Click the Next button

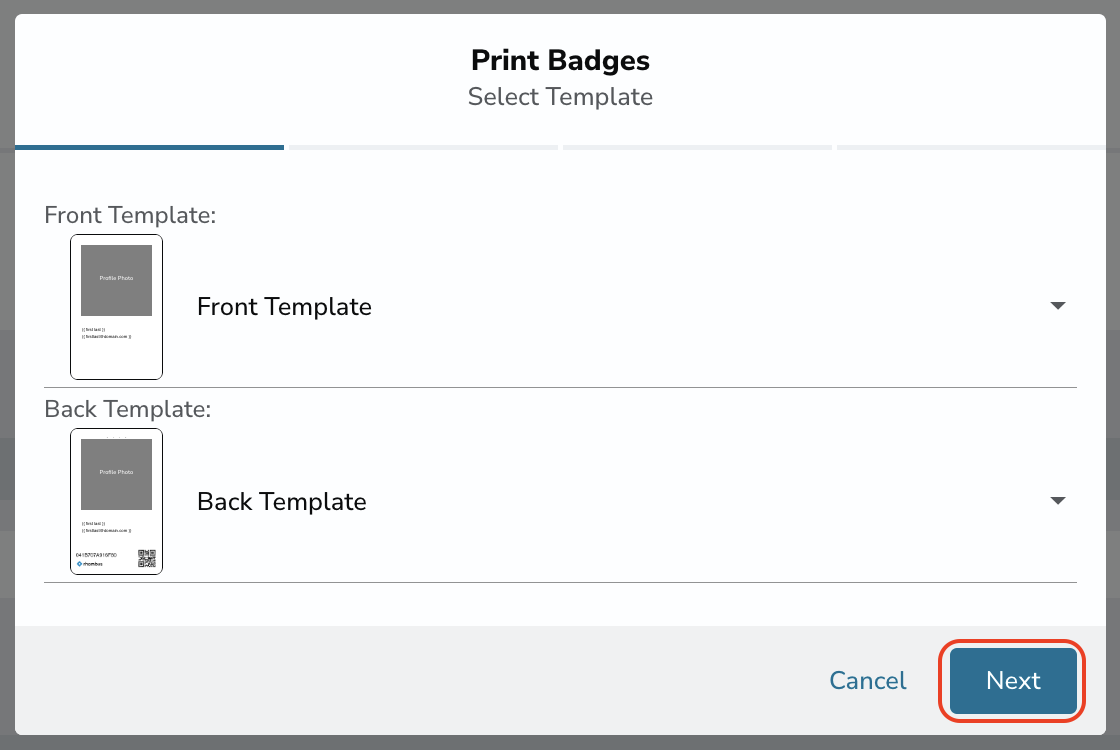pos(1013,681)
